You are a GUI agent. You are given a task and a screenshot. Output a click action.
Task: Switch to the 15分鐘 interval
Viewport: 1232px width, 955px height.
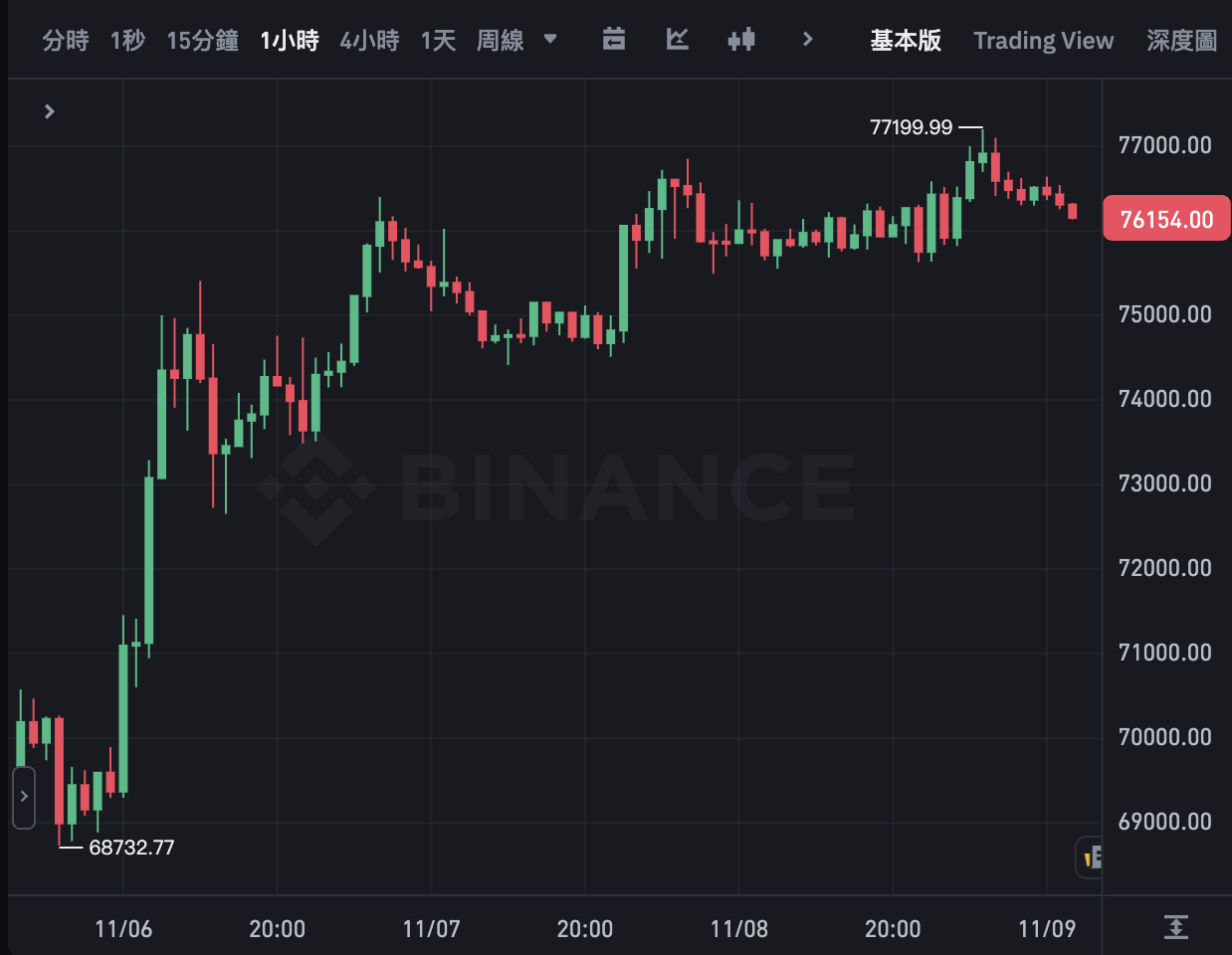203,41
